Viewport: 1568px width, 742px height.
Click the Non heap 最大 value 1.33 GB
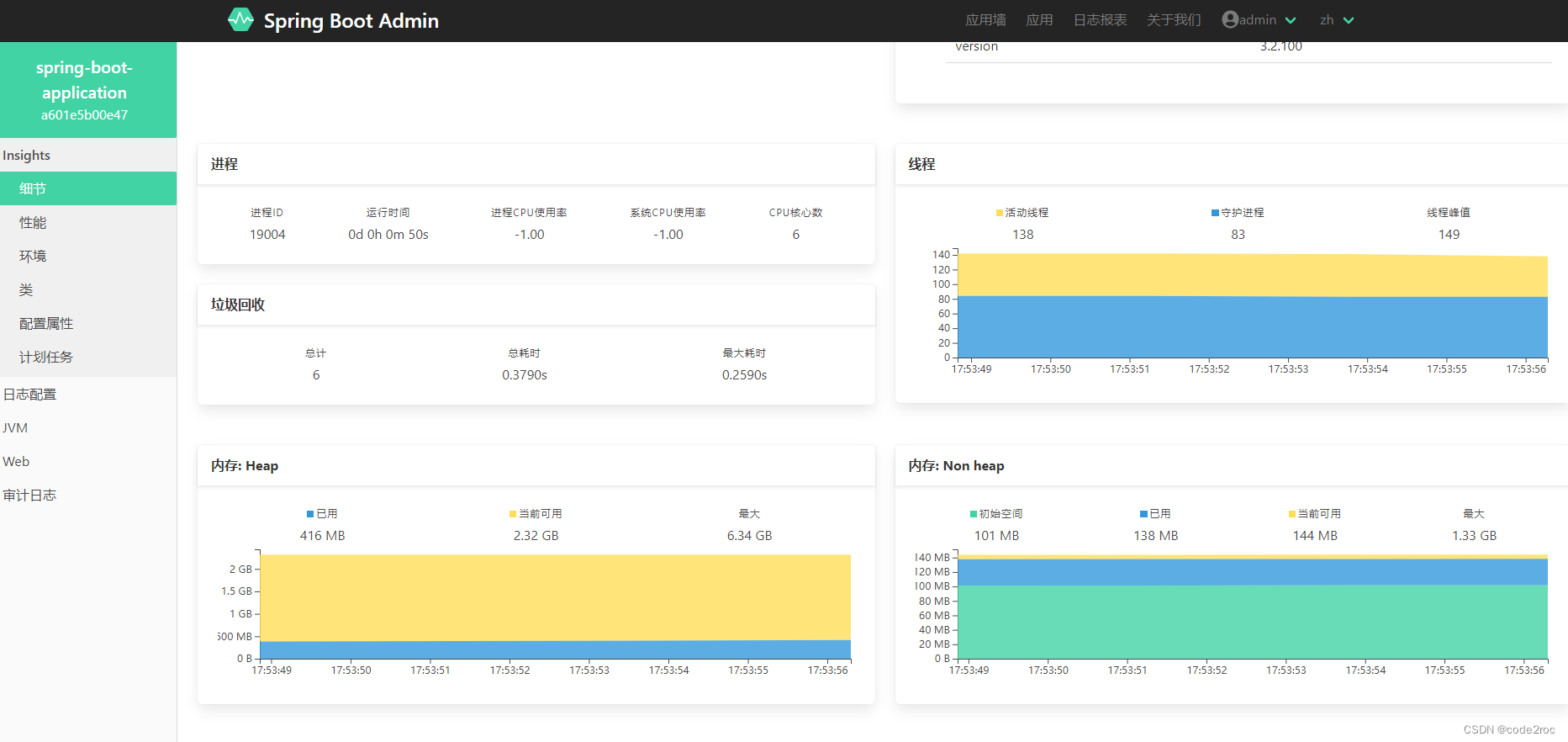tap(1474, 536)
